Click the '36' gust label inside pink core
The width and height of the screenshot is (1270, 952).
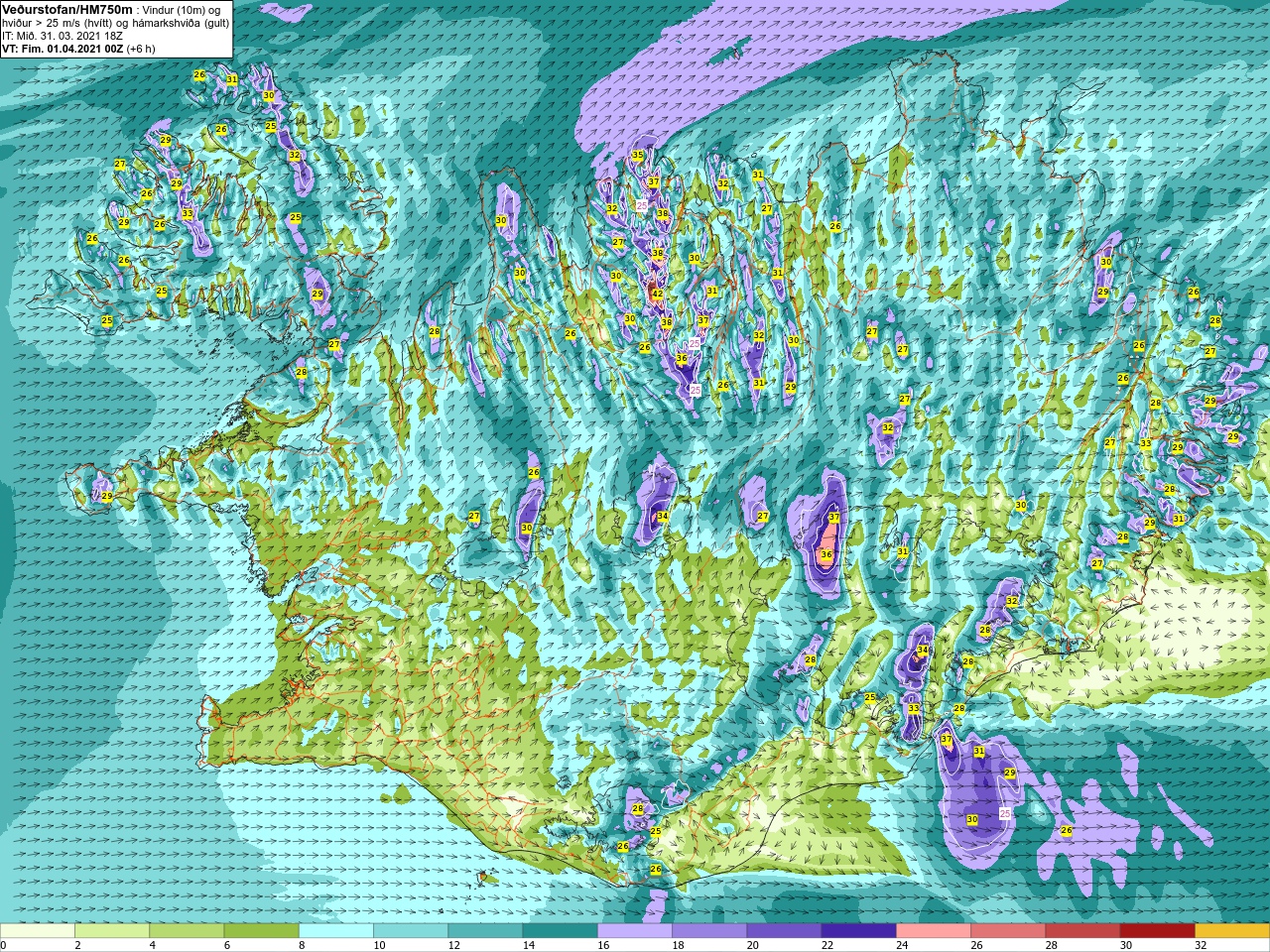click(826, 554)
